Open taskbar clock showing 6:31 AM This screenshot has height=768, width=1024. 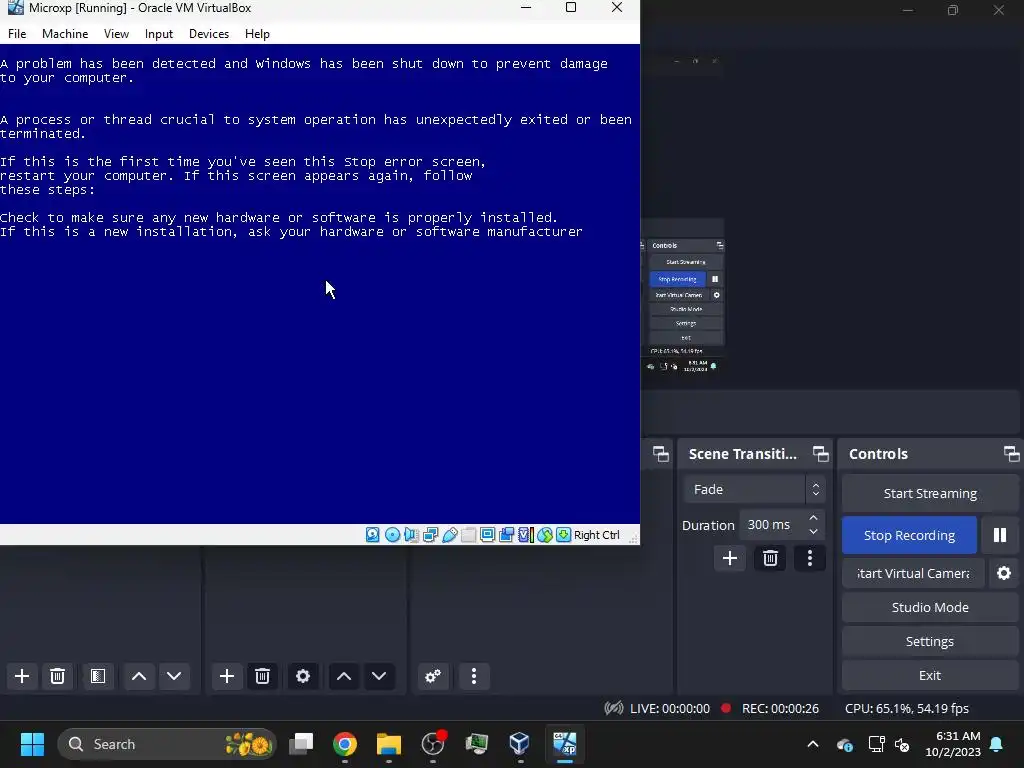[953, 744]
